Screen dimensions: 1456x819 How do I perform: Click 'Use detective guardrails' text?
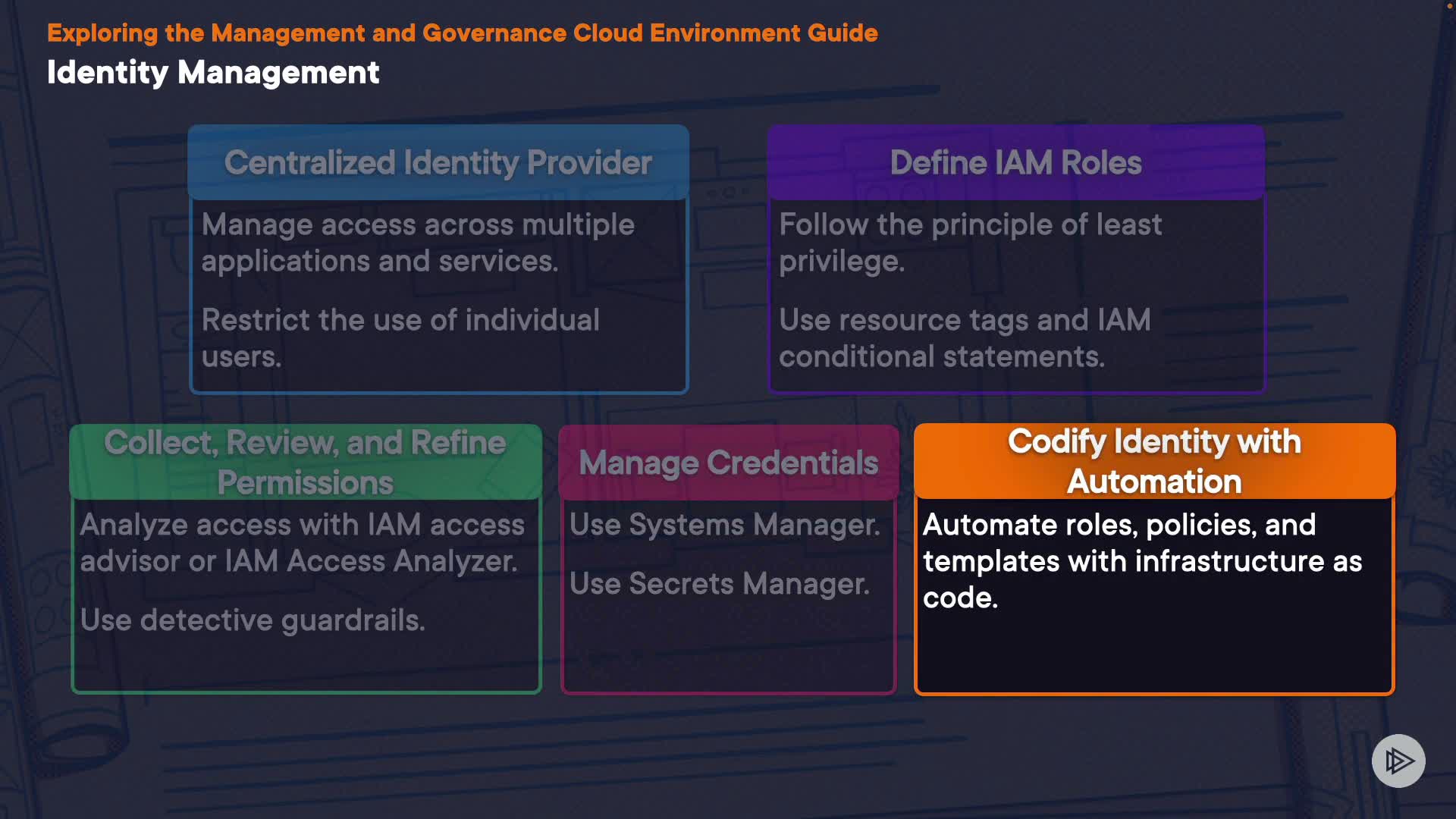pyautogui.click(x=253, y=620)
